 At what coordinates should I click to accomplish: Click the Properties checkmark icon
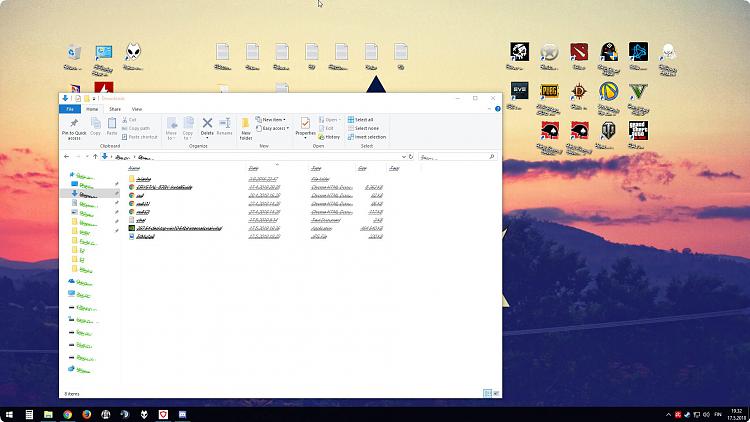click(x=305, y=123)
